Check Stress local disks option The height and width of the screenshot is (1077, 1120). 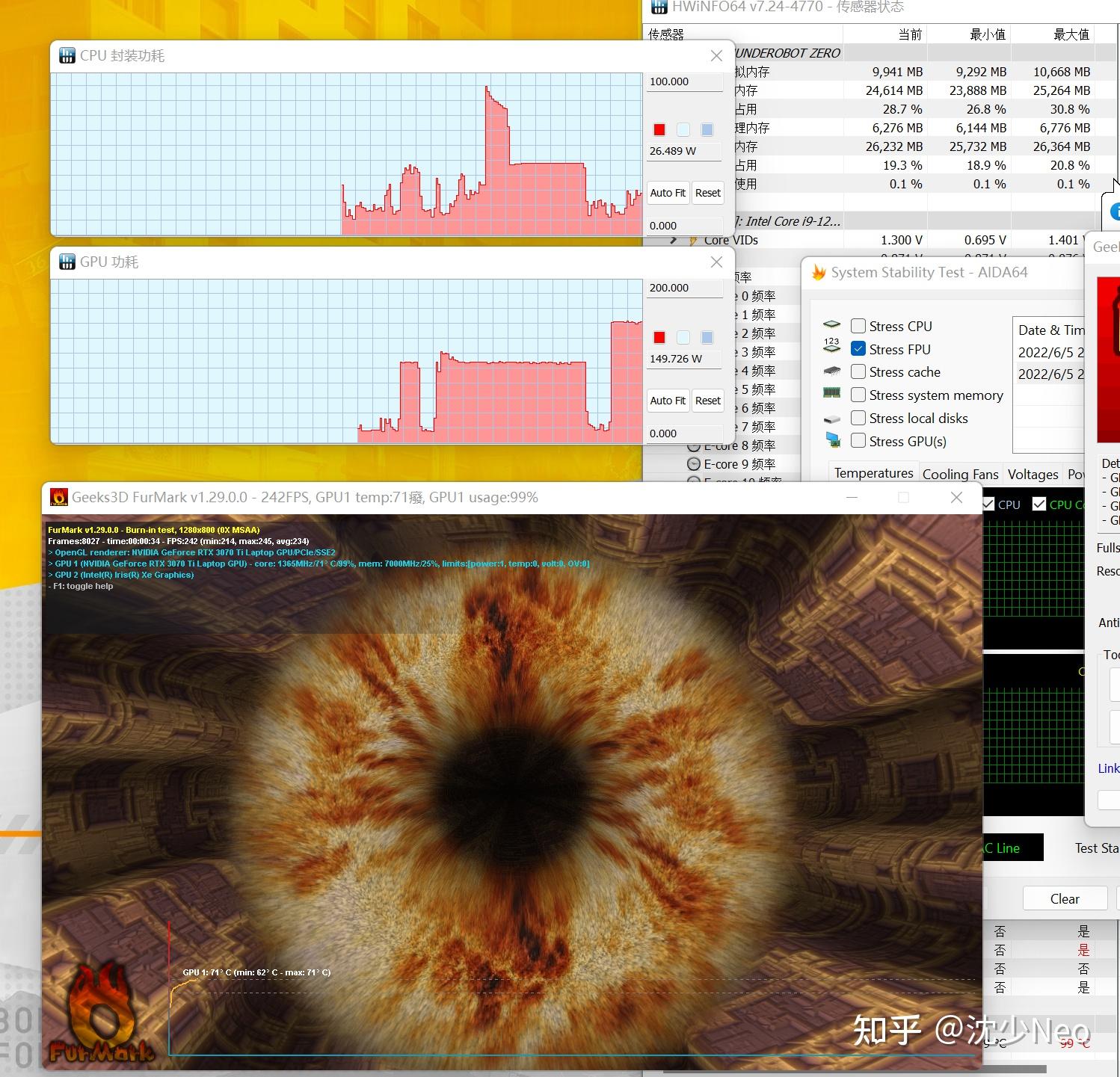point(858,418)
